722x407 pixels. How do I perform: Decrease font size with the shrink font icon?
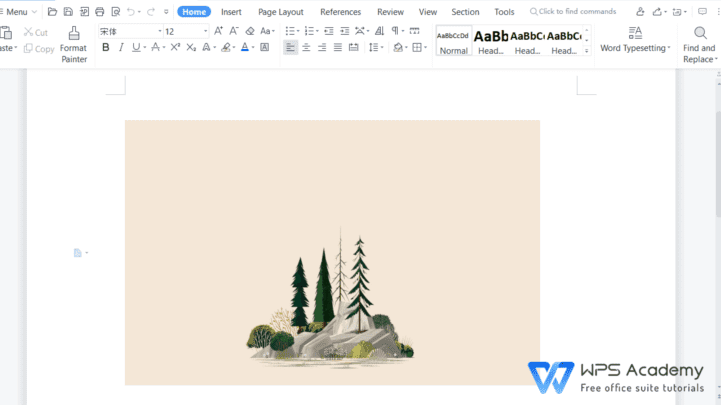[x=234, y=31]
